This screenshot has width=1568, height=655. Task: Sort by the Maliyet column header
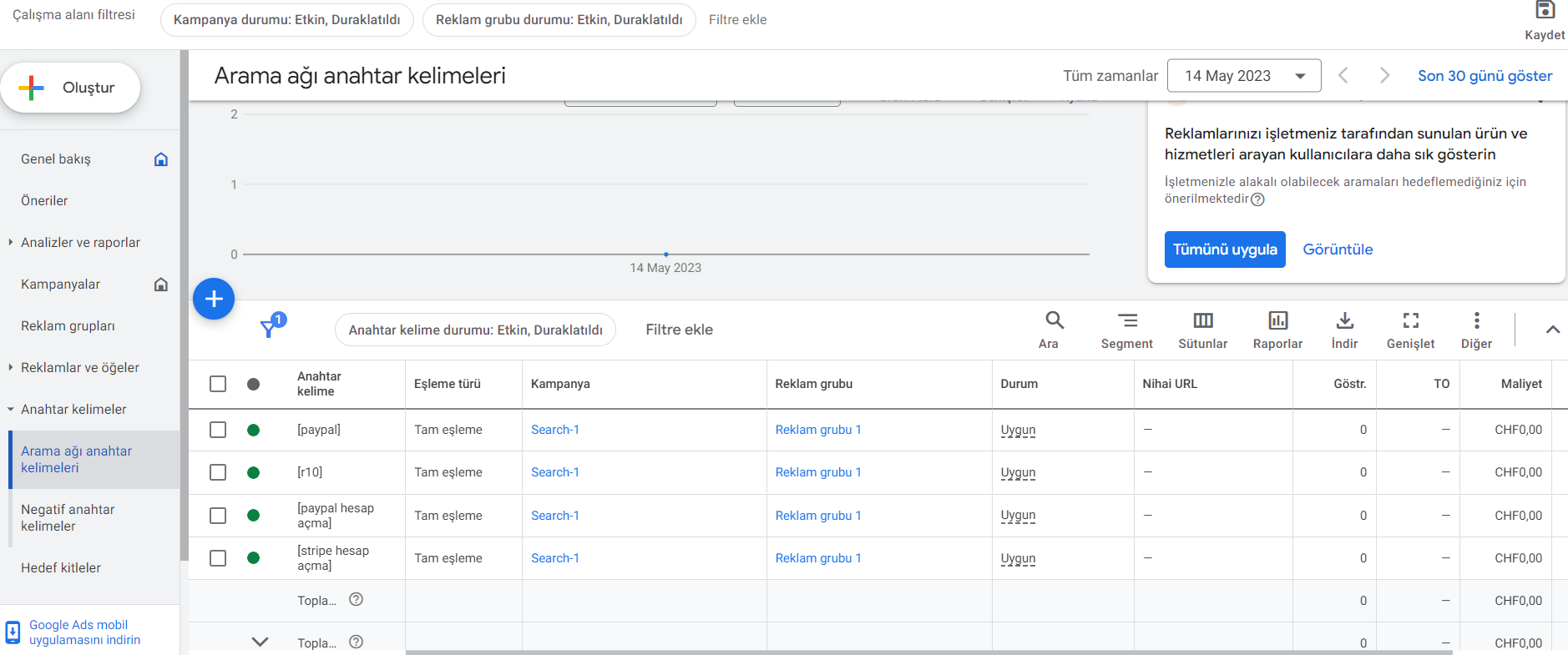1521,384
